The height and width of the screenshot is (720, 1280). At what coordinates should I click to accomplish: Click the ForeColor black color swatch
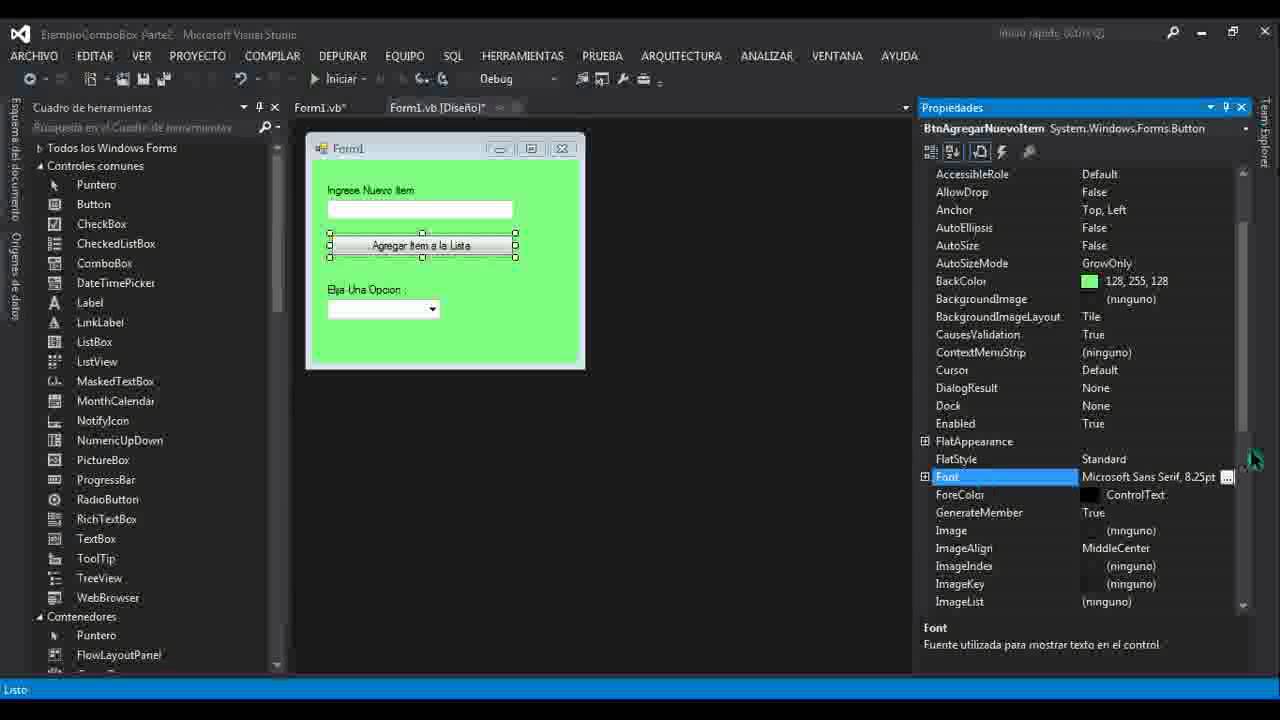(1090, 495)
